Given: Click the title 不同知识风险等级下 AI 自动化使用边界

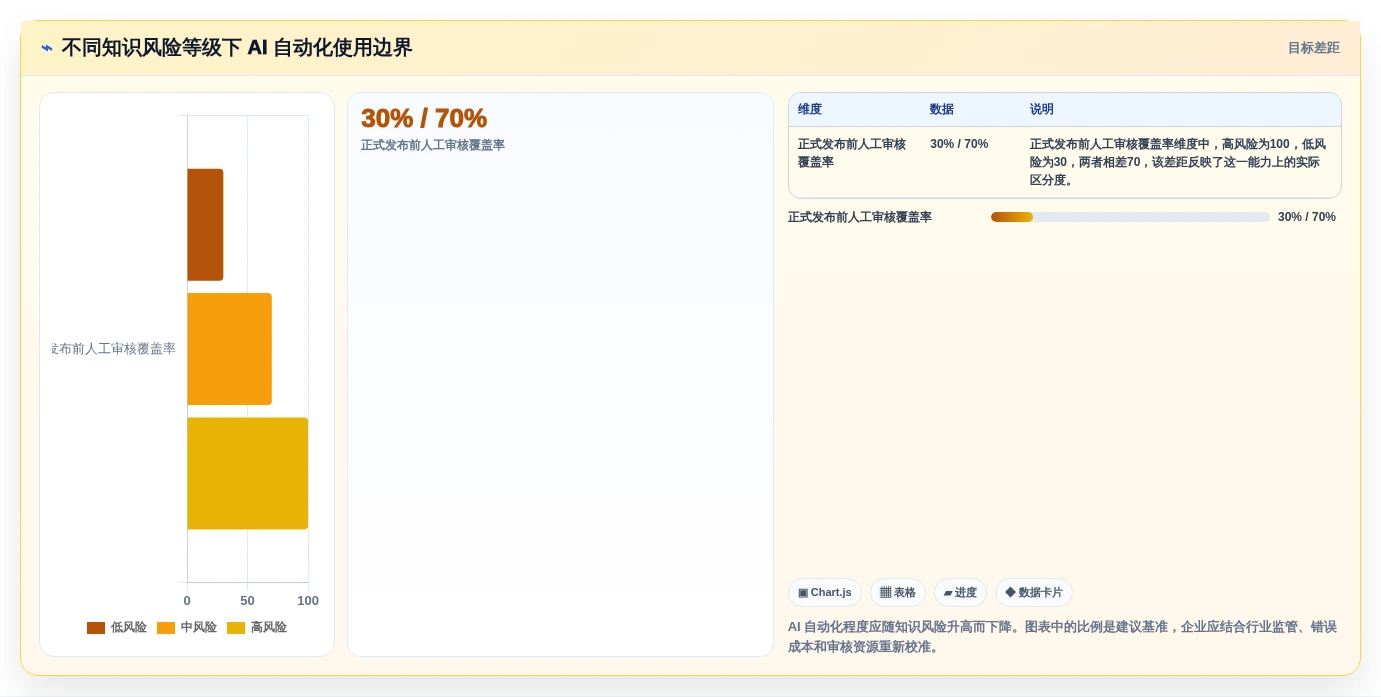Looking at the screenshot, I should point(237,48).
